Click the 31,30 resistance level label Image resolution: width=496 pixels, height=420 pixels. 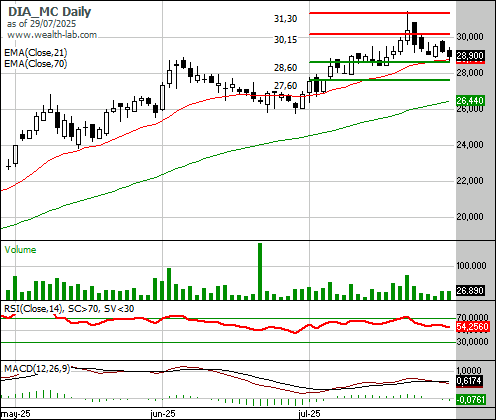(285, 19)
